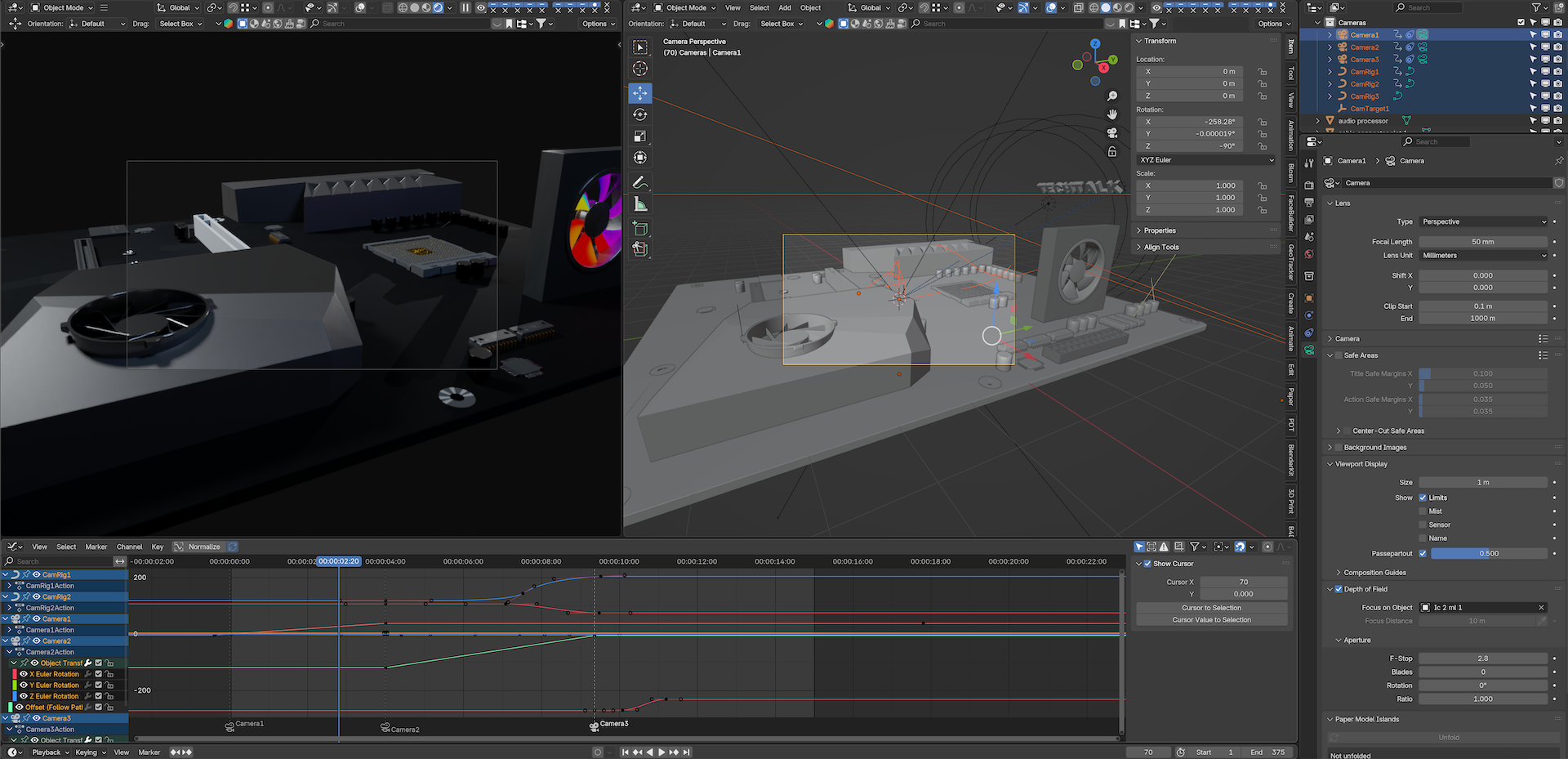Click the Focal Length field

(1482, 242)
